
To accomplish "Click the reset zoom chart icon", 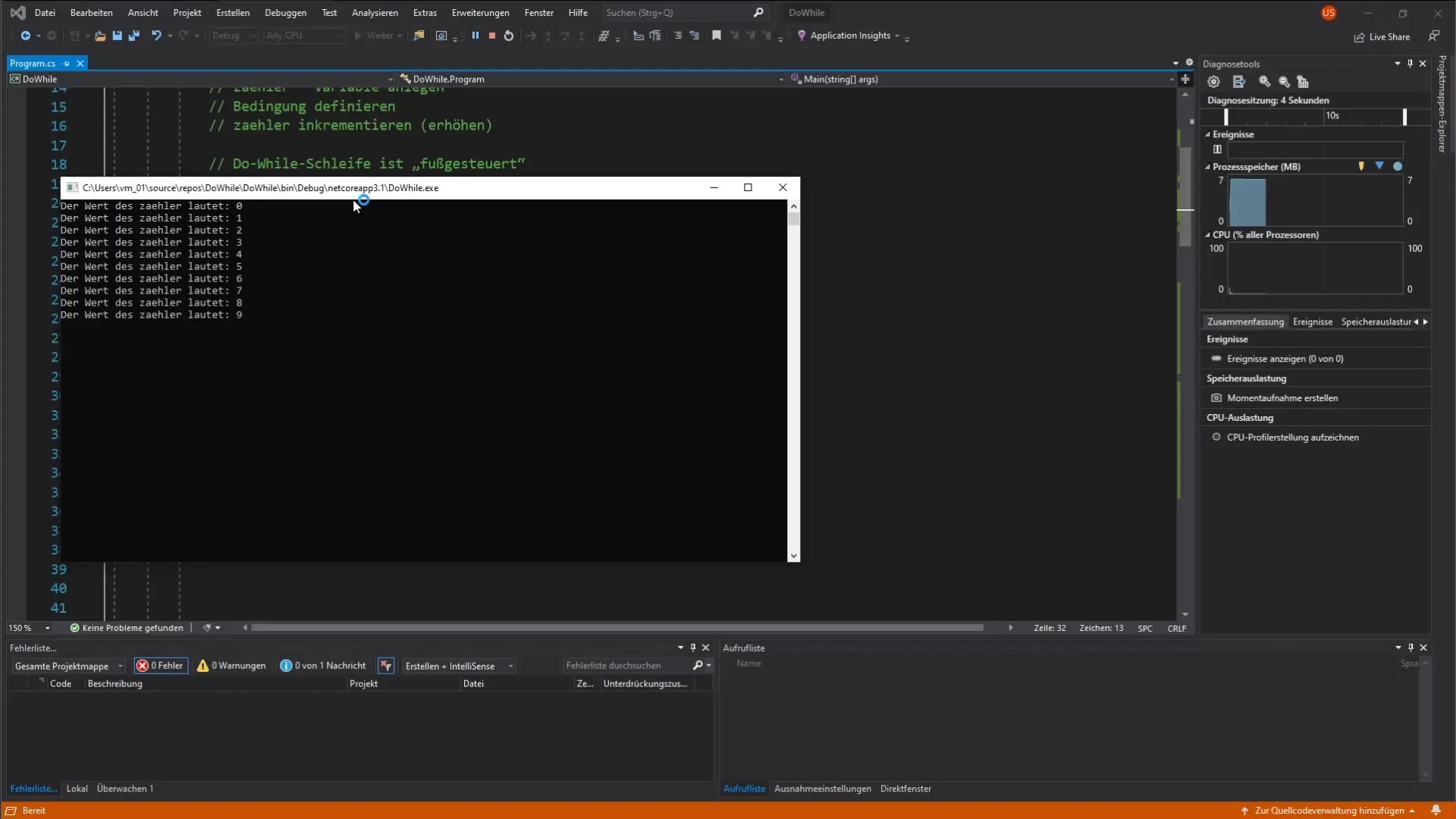I will click(x=1303, y=82).
